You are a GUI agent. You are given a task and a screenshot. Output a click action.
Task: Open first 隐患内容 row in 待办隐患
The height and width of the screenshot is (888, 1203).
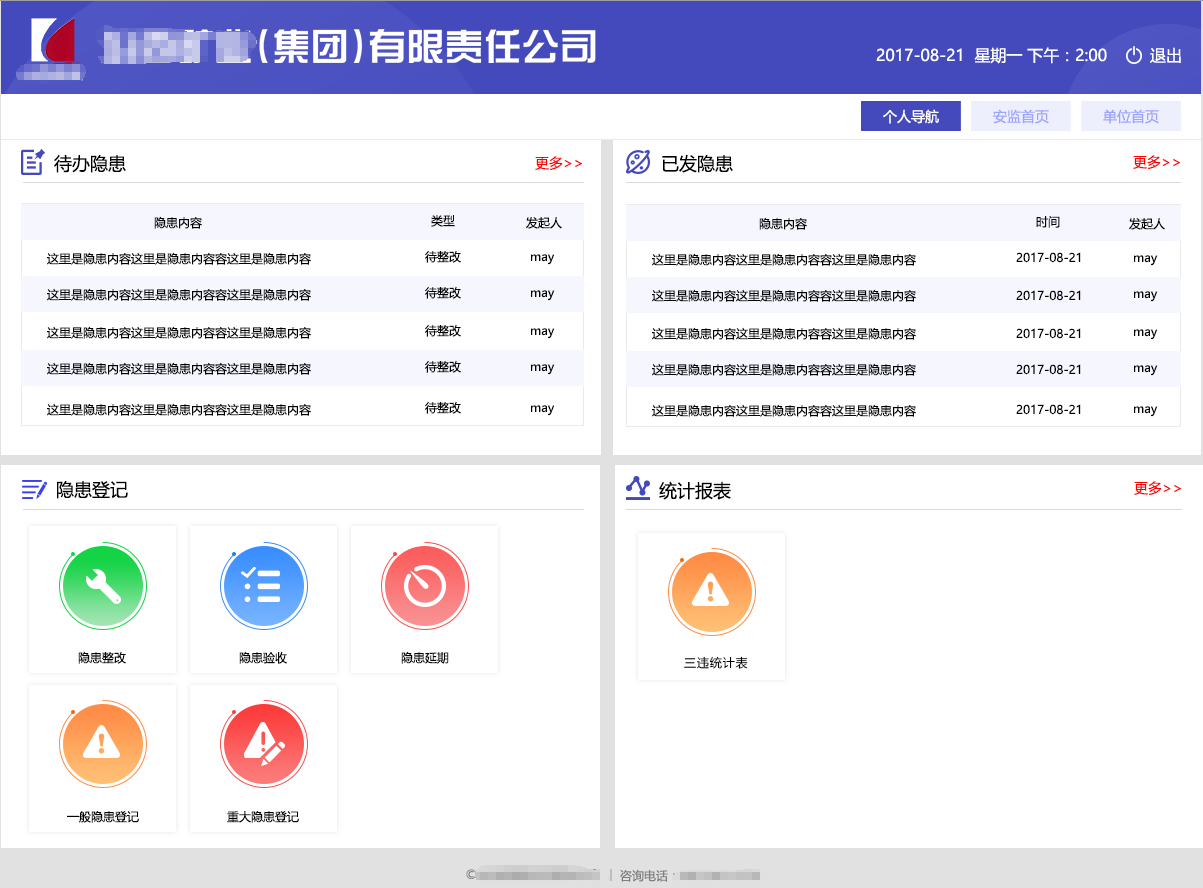(x=179, y=259)
